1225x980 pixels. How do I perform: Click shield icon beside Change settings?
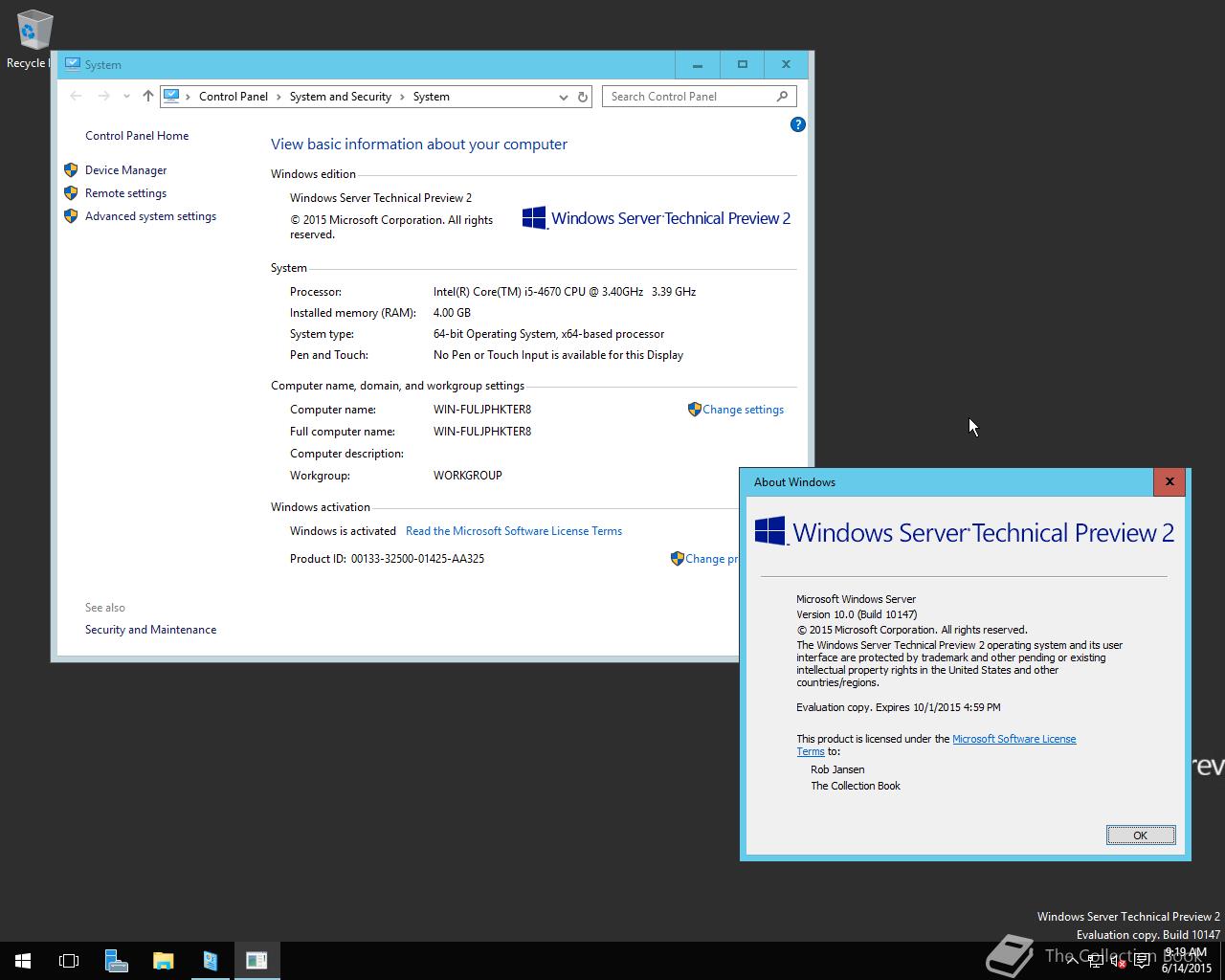(x=695, y=410)
